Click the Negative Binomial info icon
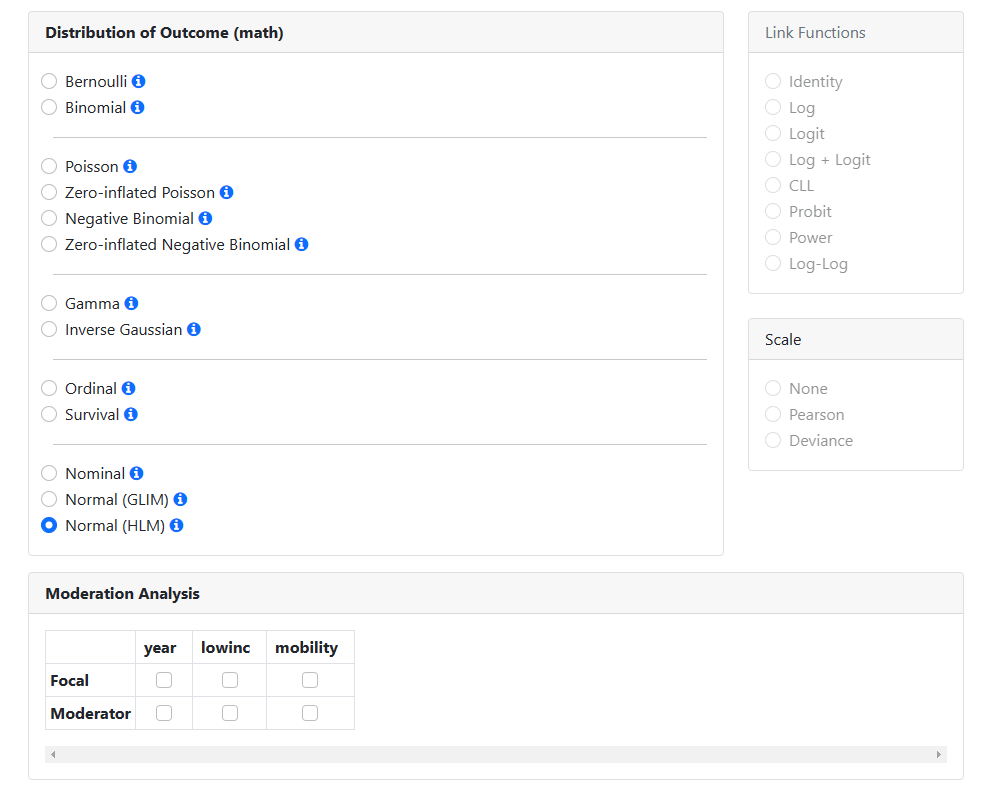The image size is (987, 797). click(x=205, y=218)
